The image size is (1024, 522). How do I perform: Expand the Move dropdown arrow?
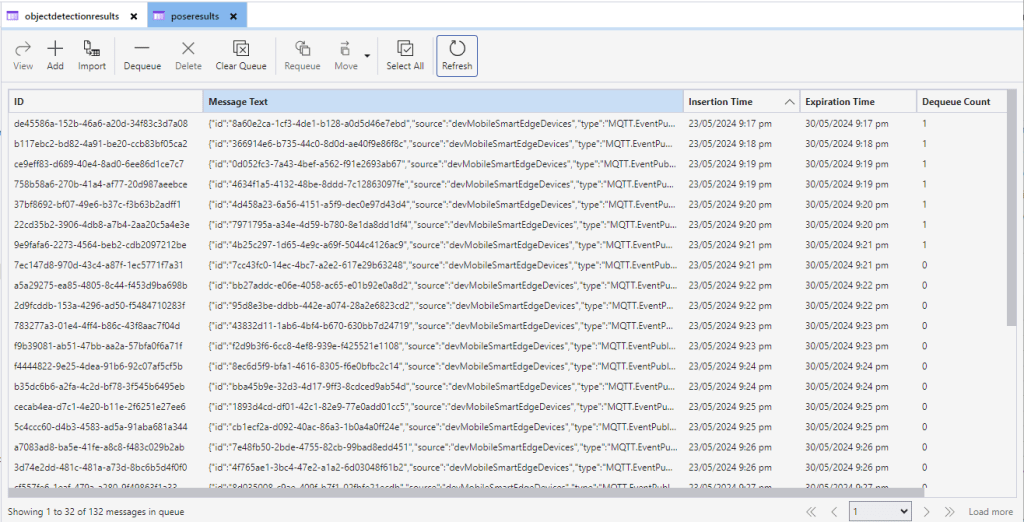[x=367, y=55]
